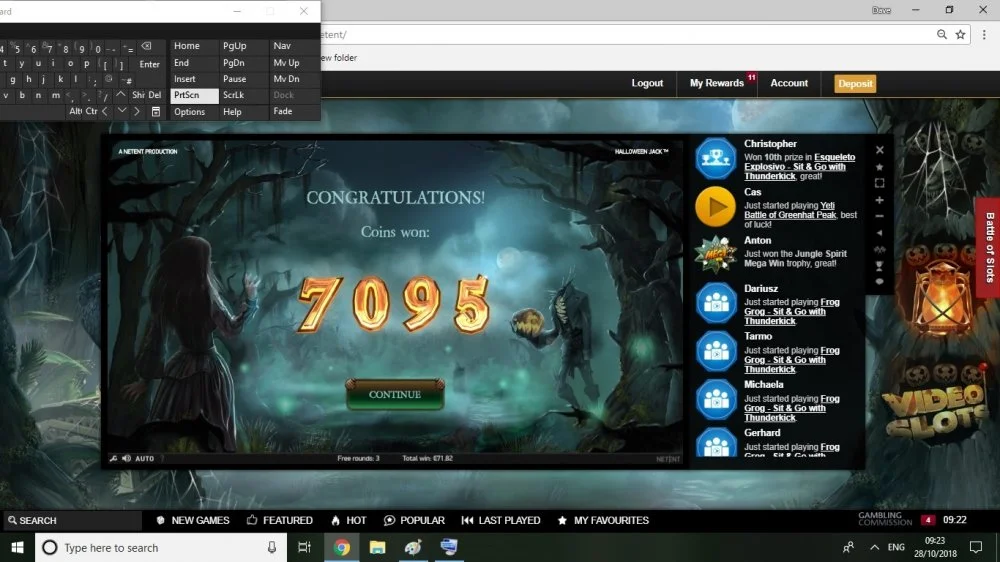Image resolution: width=1000 pixels, height=562 pixels.
Task: Click the orange Deposit button
Action: [x=855, y=84]
